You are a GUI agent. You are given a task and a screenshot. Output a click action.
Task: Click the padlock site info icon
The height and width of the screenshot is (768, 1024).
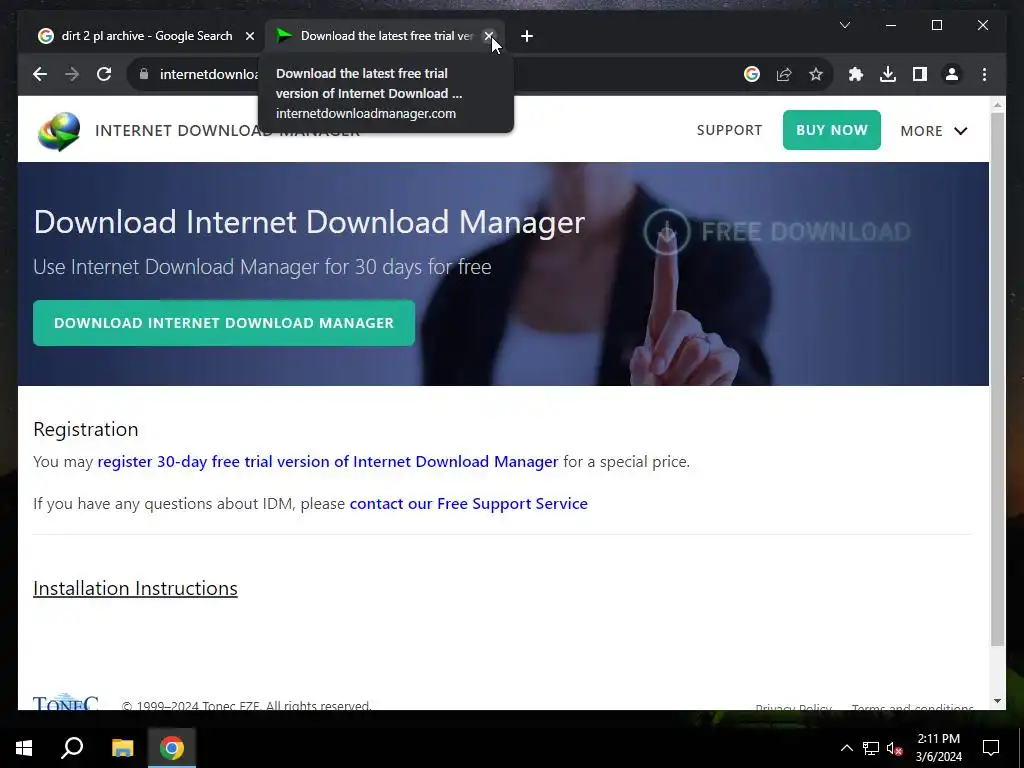(144, 74)
